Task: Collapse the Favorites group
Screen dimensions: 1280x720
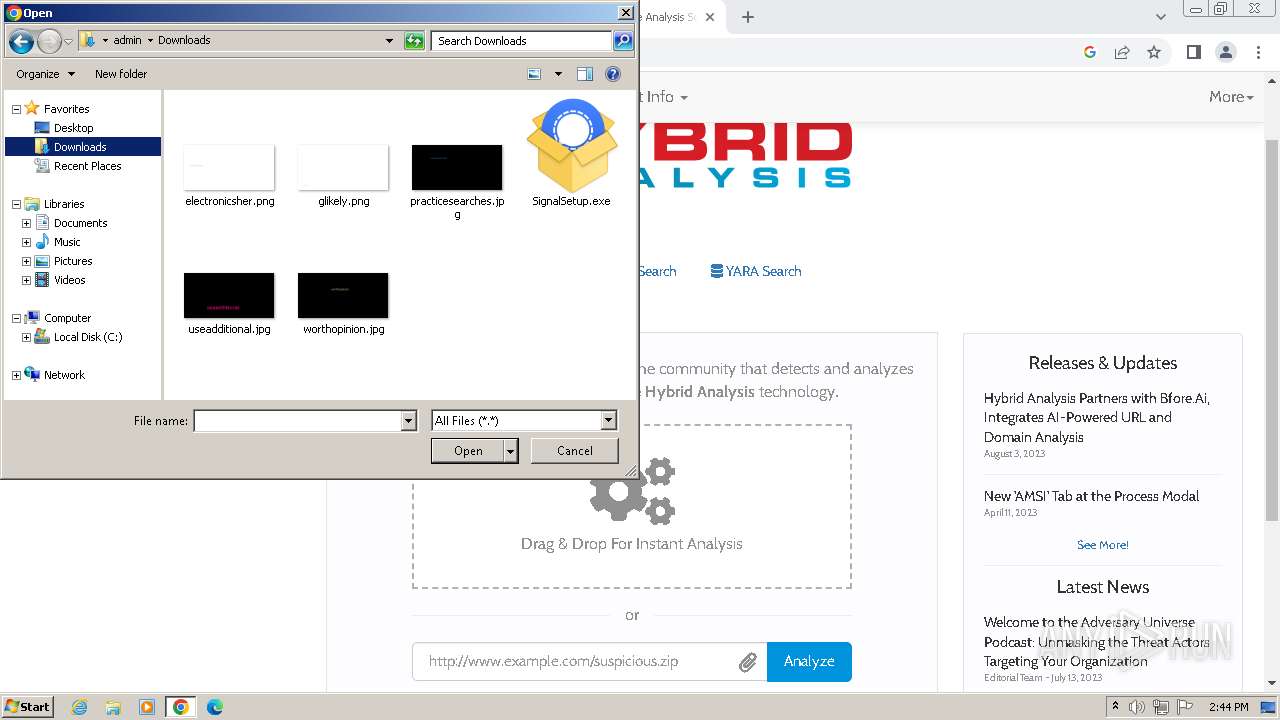Action: [x=16, y=109]
